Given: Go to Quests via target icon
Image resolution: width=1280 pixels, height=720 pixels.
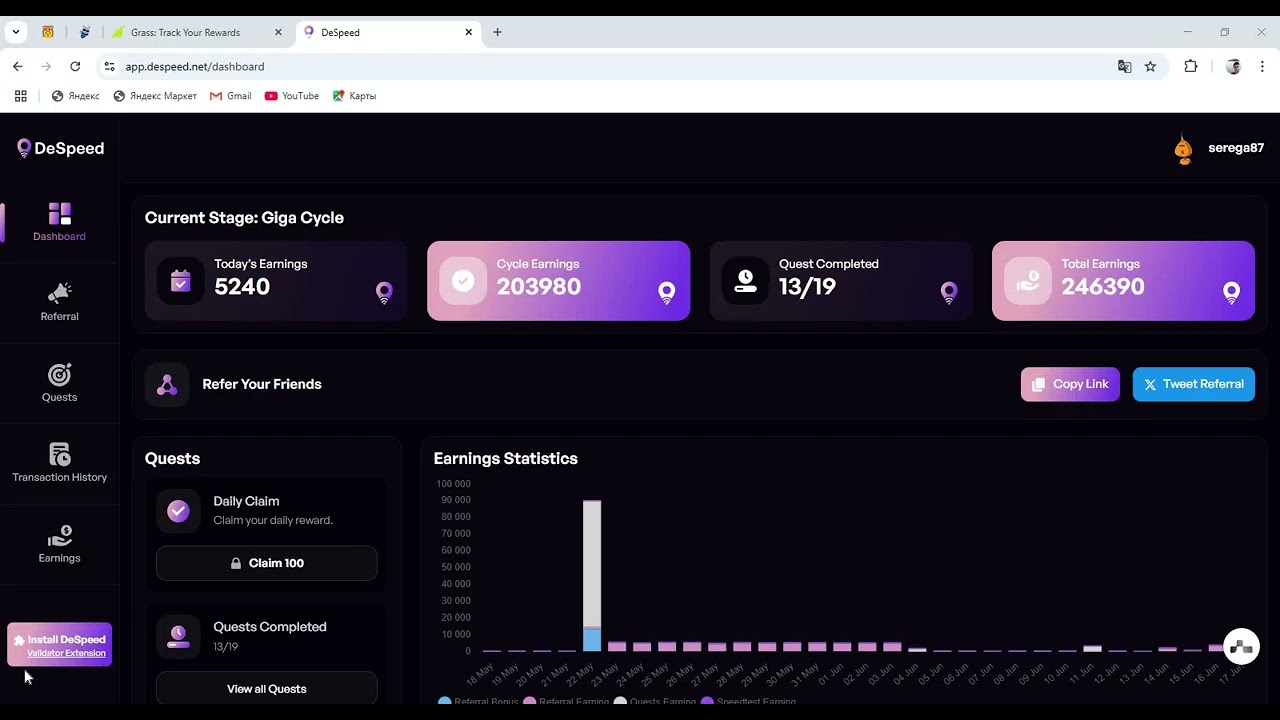Looking at the screenshot, I should click(59, 374).
